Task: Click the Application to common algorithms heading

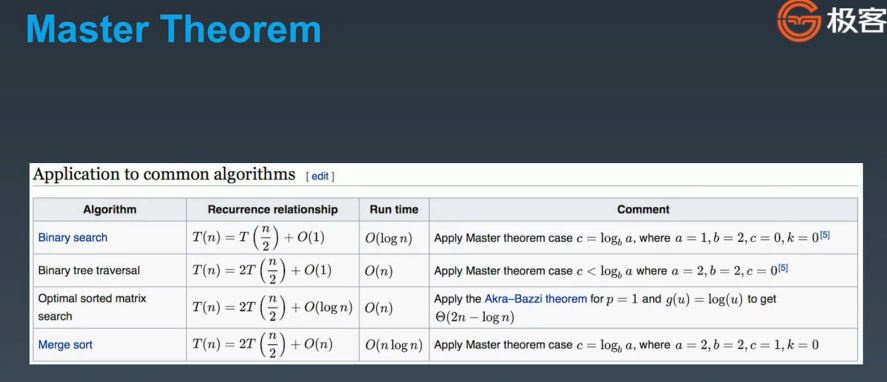Action: point(164,174)
